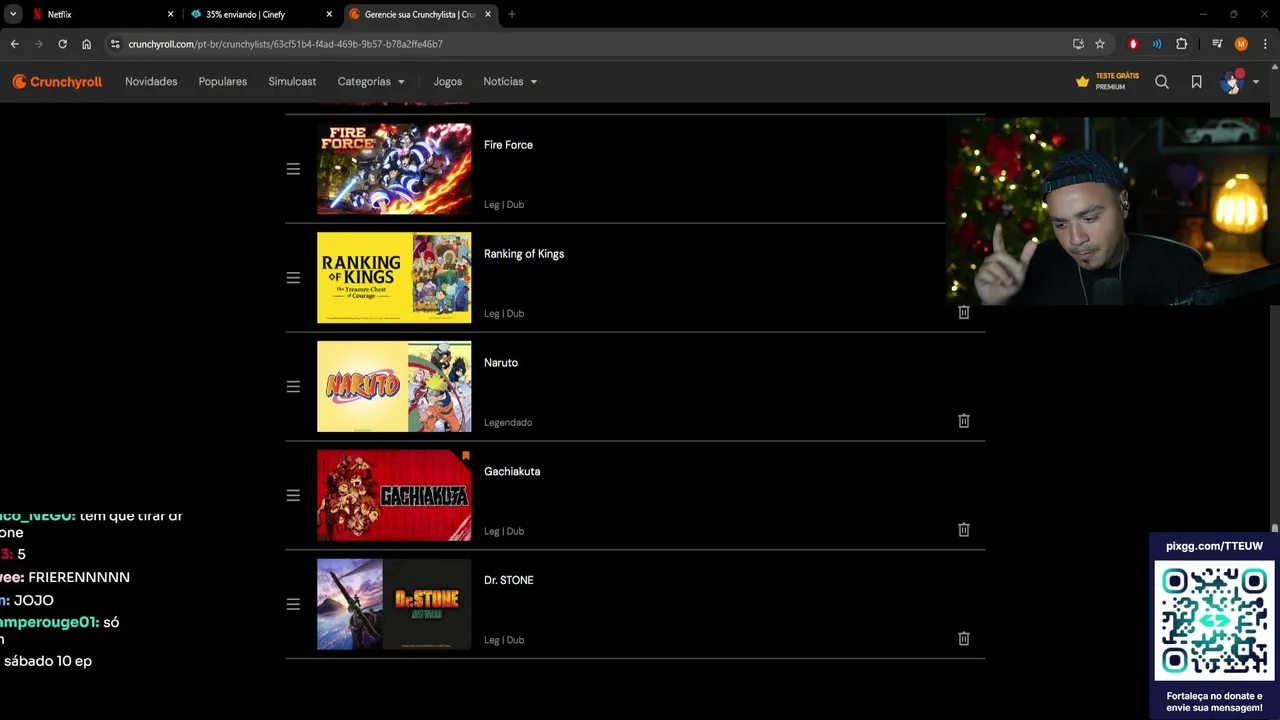Expand the Categorias dropdown

click(371, 82)
